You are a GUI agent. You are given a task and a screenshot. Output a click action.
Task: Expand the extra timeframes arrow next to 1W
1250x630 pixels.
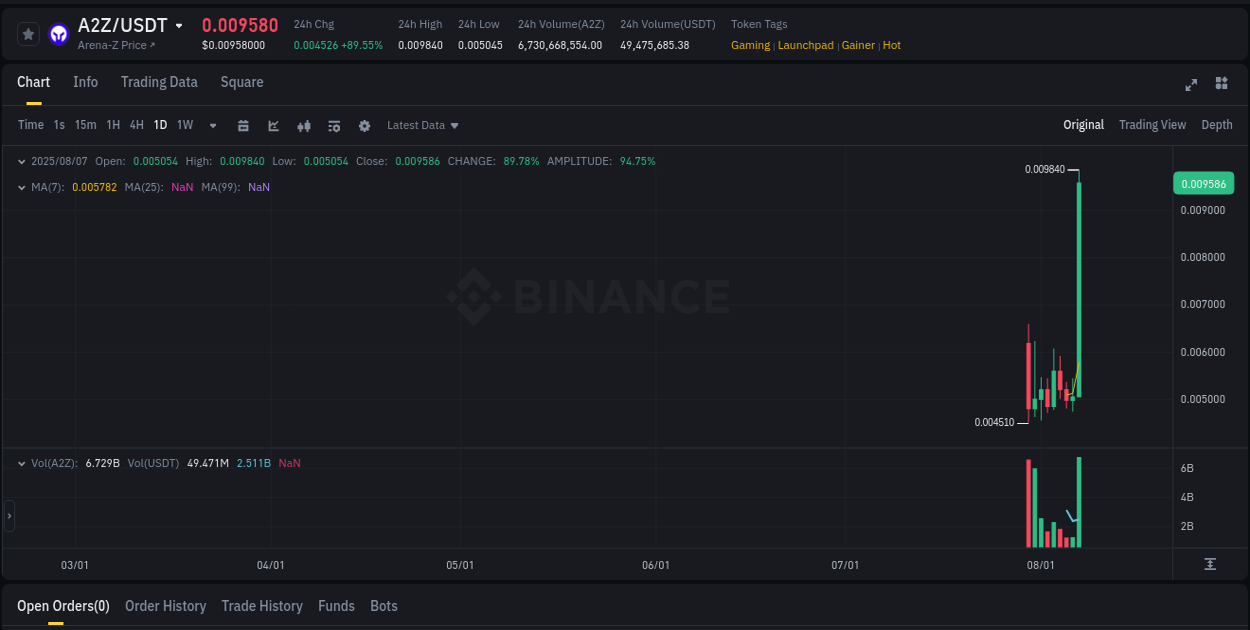(212, 125)
